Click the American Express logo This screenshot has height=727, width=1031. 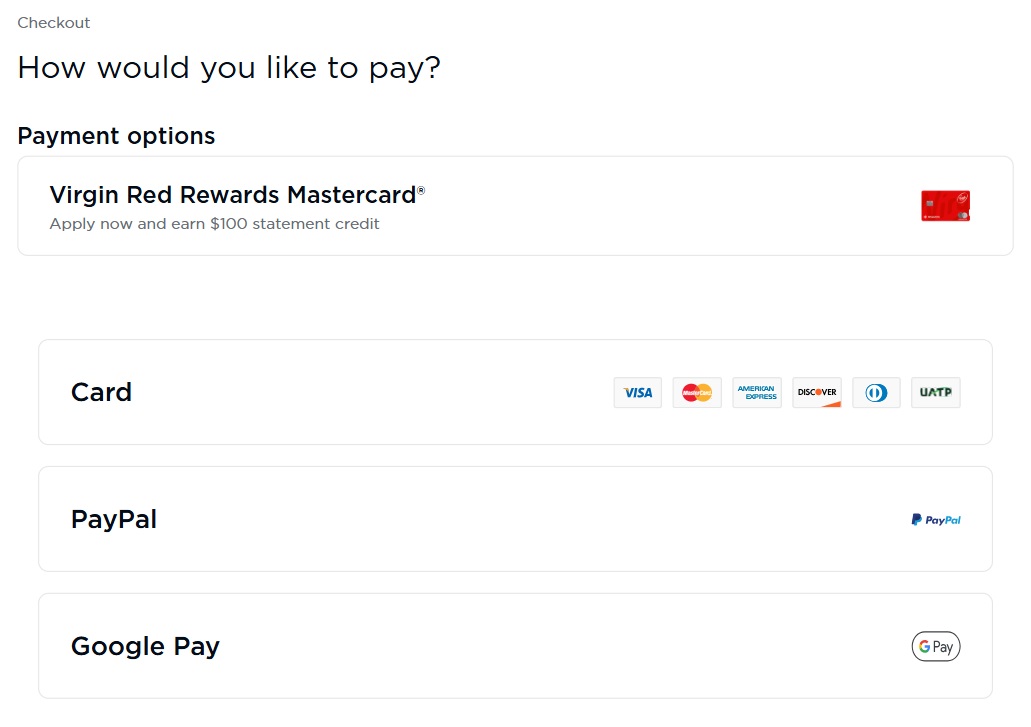[x=757, y=392]
